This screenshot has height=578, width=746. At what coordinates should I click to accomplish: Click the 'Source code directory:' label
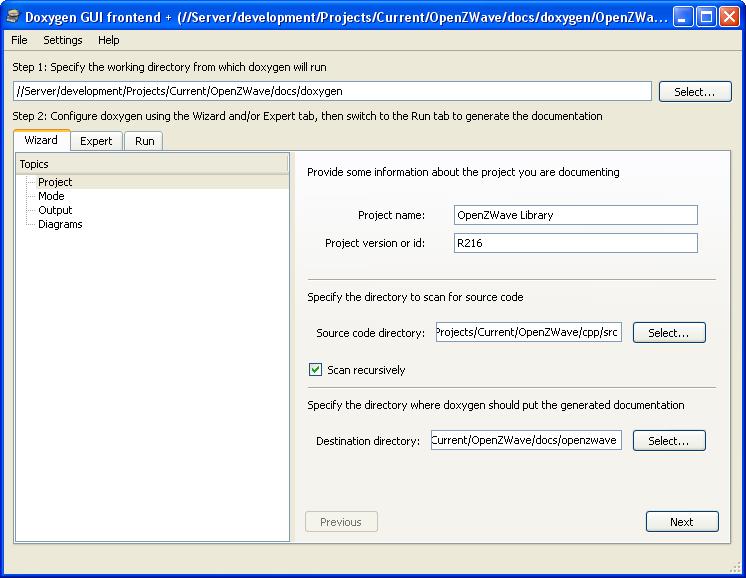pyautogui.click(x=370, y=333)
